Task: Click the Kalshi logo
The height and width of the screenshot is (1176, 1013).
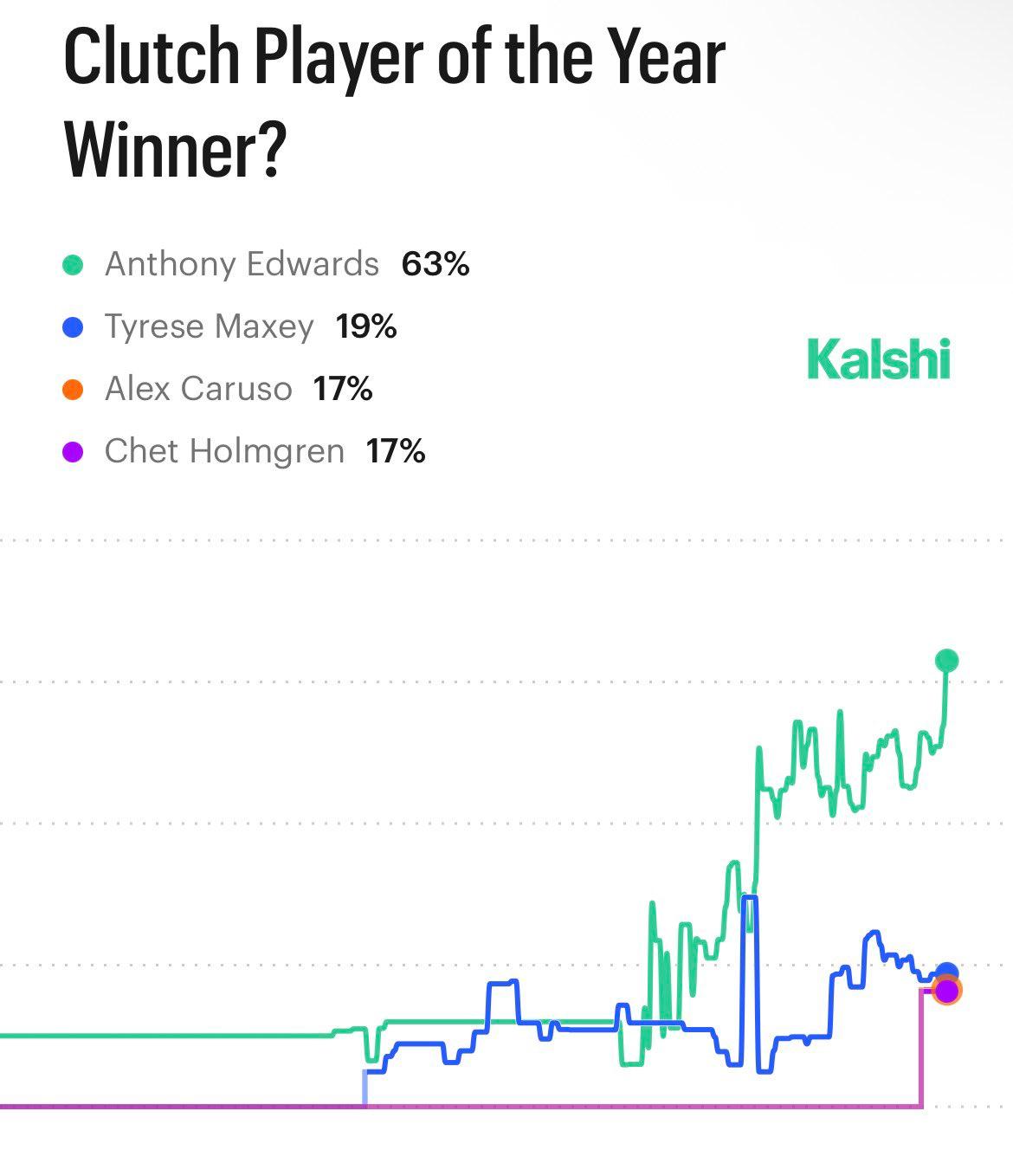Action: point(878,359)
